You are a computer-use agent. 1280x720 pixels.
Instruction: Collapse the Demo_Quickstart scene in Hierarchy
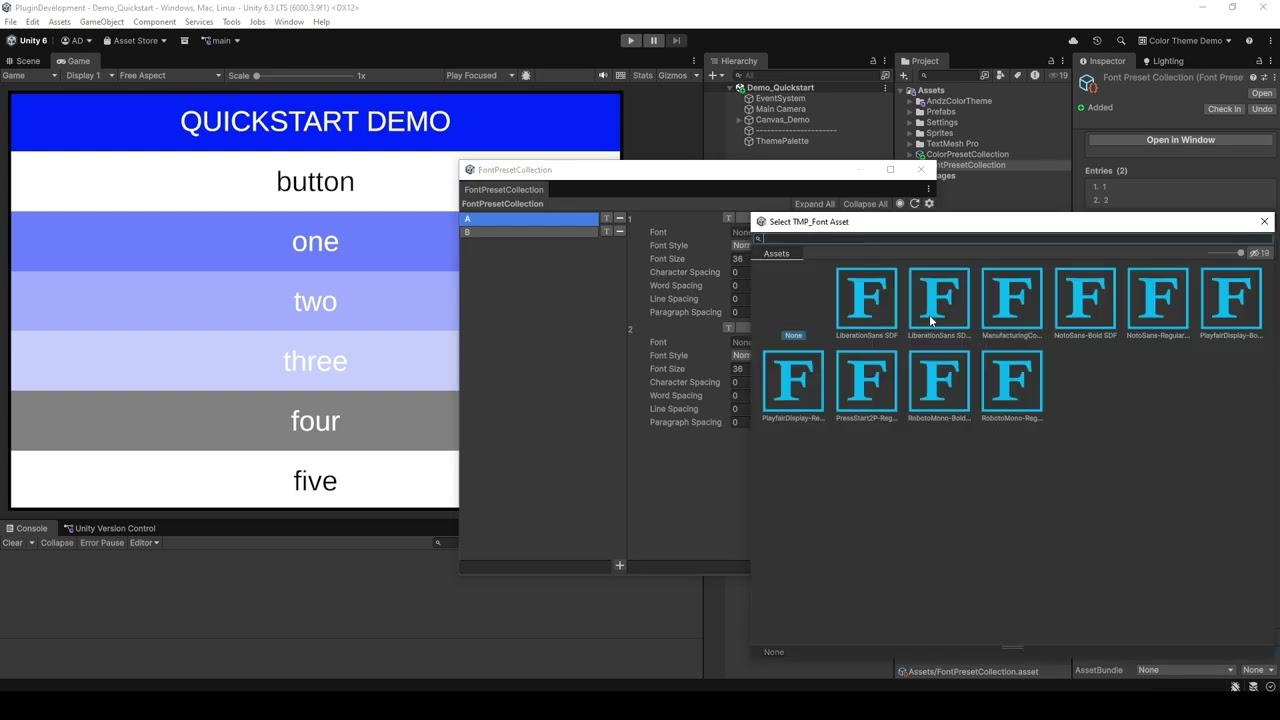click(730, 88)
